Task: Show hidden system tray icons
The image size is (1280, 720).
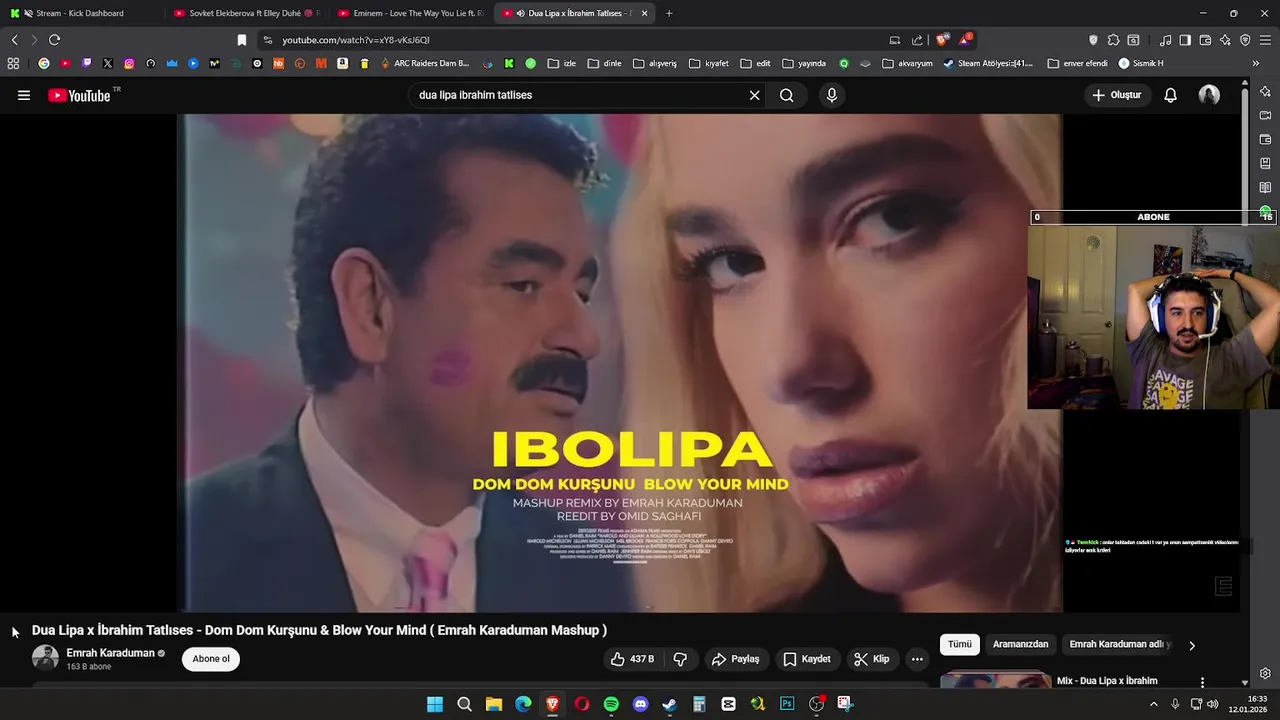Action: (1153, 704)
